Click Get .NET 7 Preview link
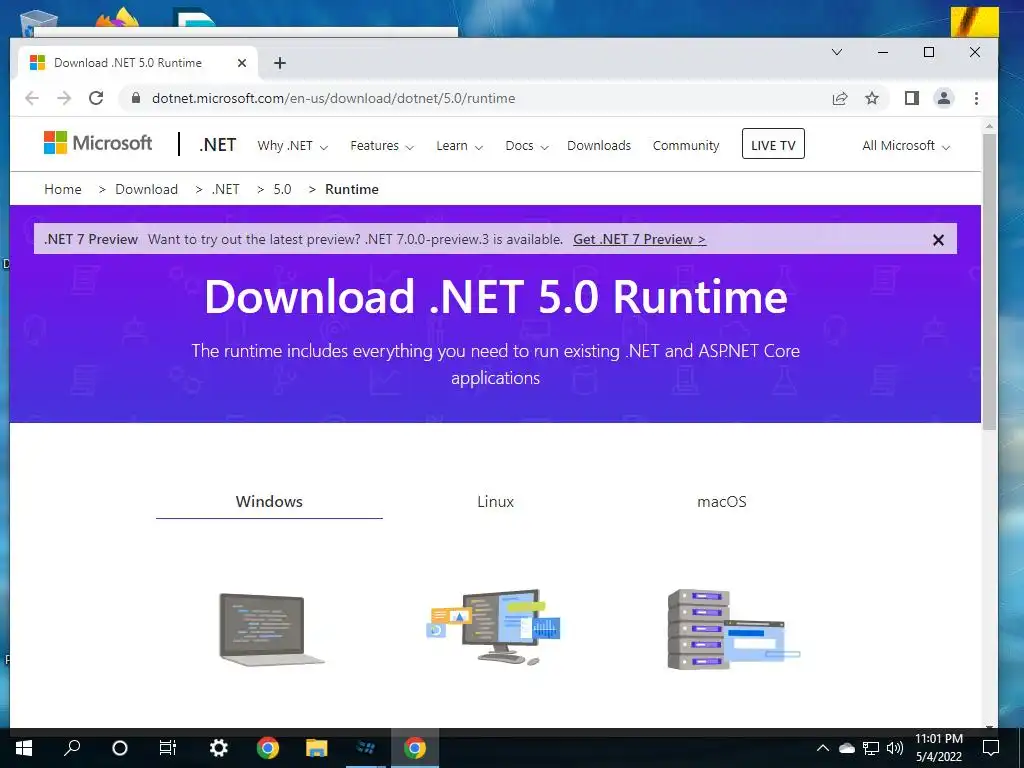Image resolution: width=1024 pixels, height=768 pixels. (x=639, y=239)
